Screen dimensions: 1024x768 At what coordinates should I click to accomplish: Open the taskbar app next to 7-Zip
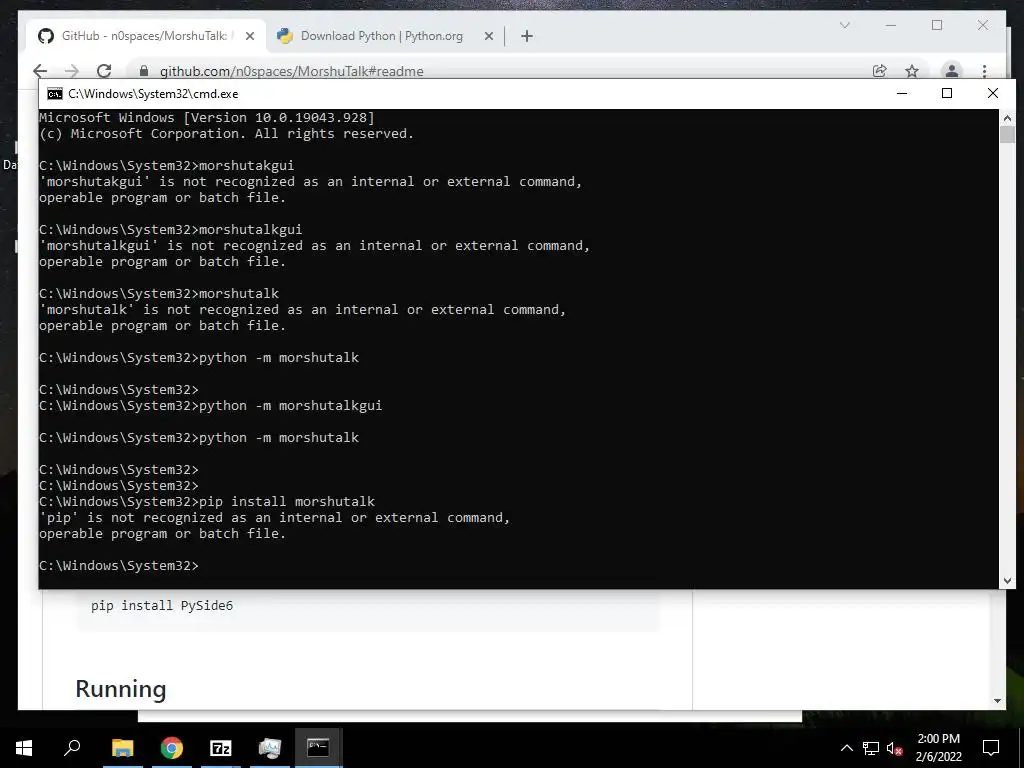pos(270,748)
